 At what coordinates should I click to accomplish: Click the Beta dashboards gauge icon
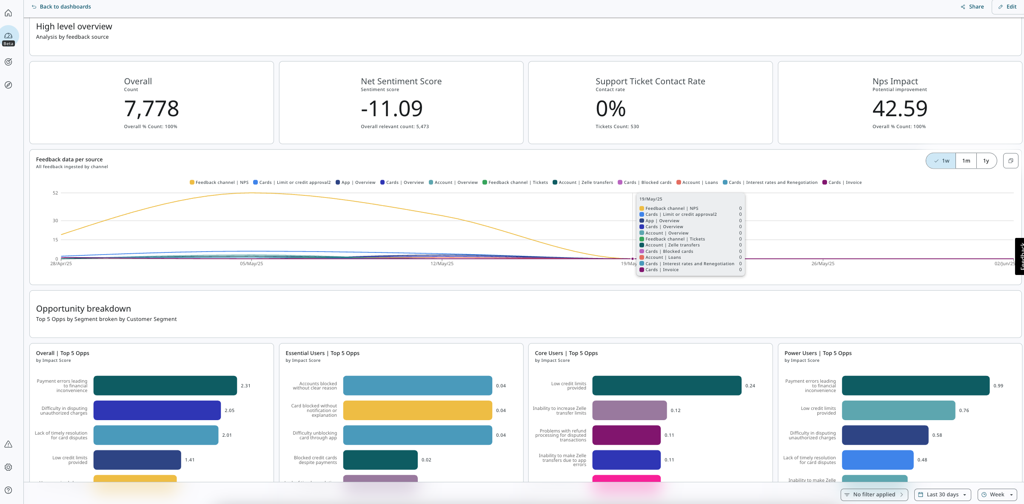click(8, 36)
